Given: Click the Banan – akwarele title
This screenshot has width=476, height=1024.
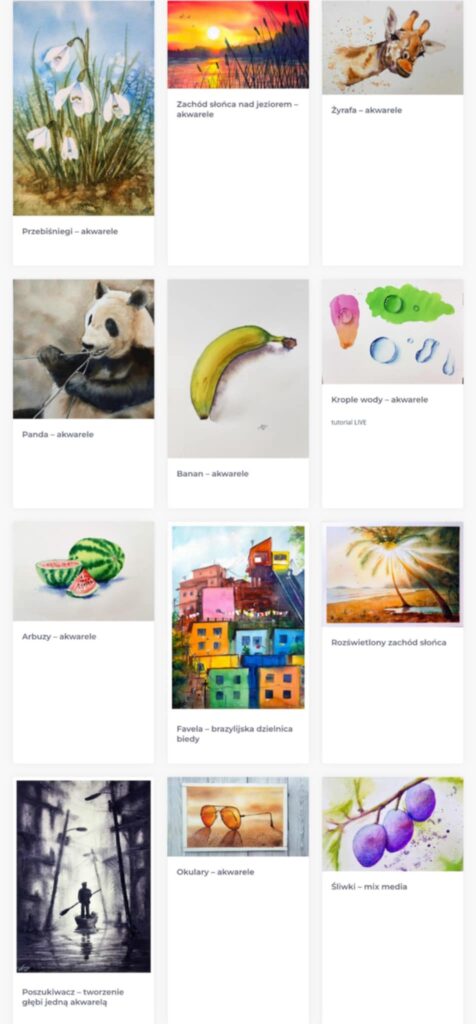Looking at the screenshot, I should (212, 473).
